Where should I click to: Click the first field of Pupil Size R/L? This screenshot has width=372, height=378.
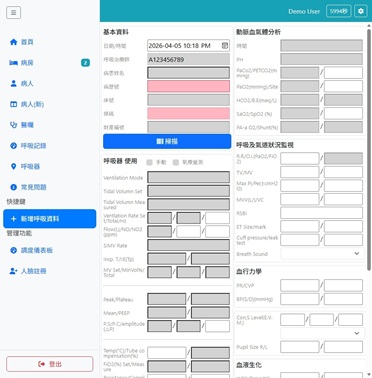point(300,347)
